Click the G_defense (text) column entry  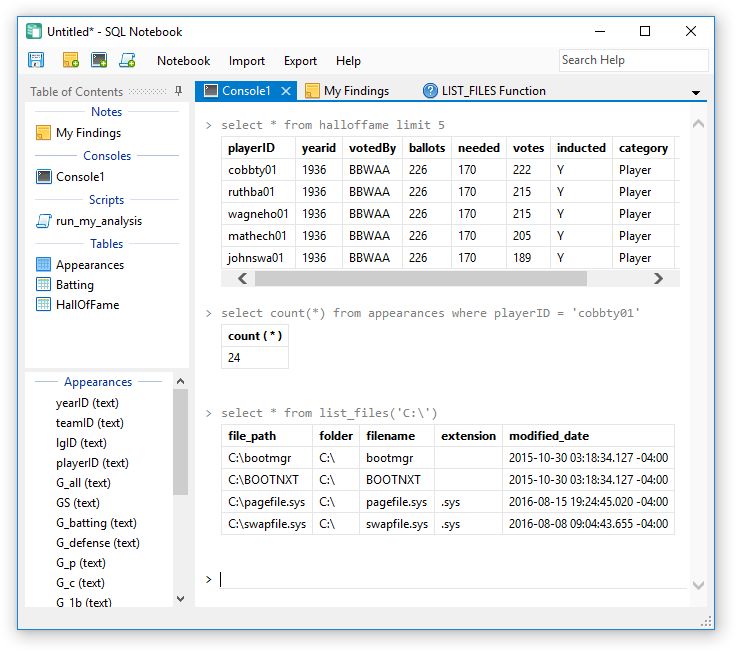(x=98, y=543)
